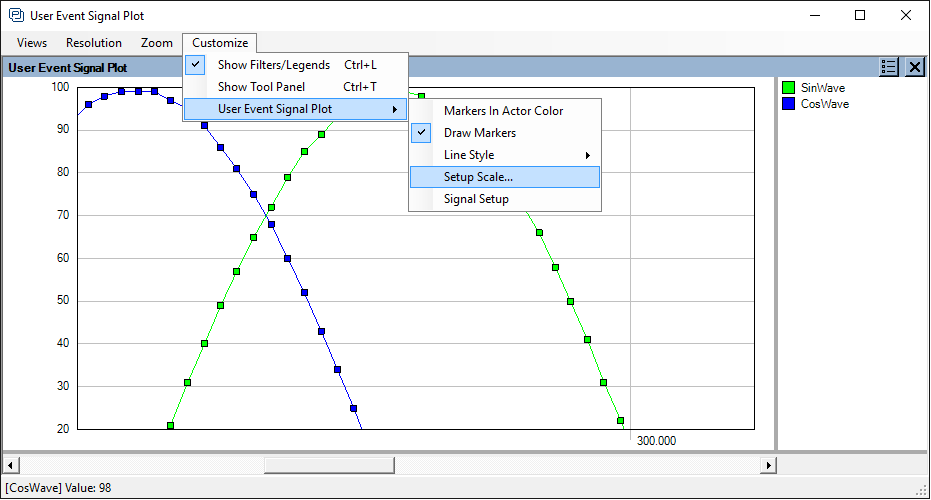The height and width of the screenshot is (500, 931).
Task: Close the Customize menu
Action: 220,43
